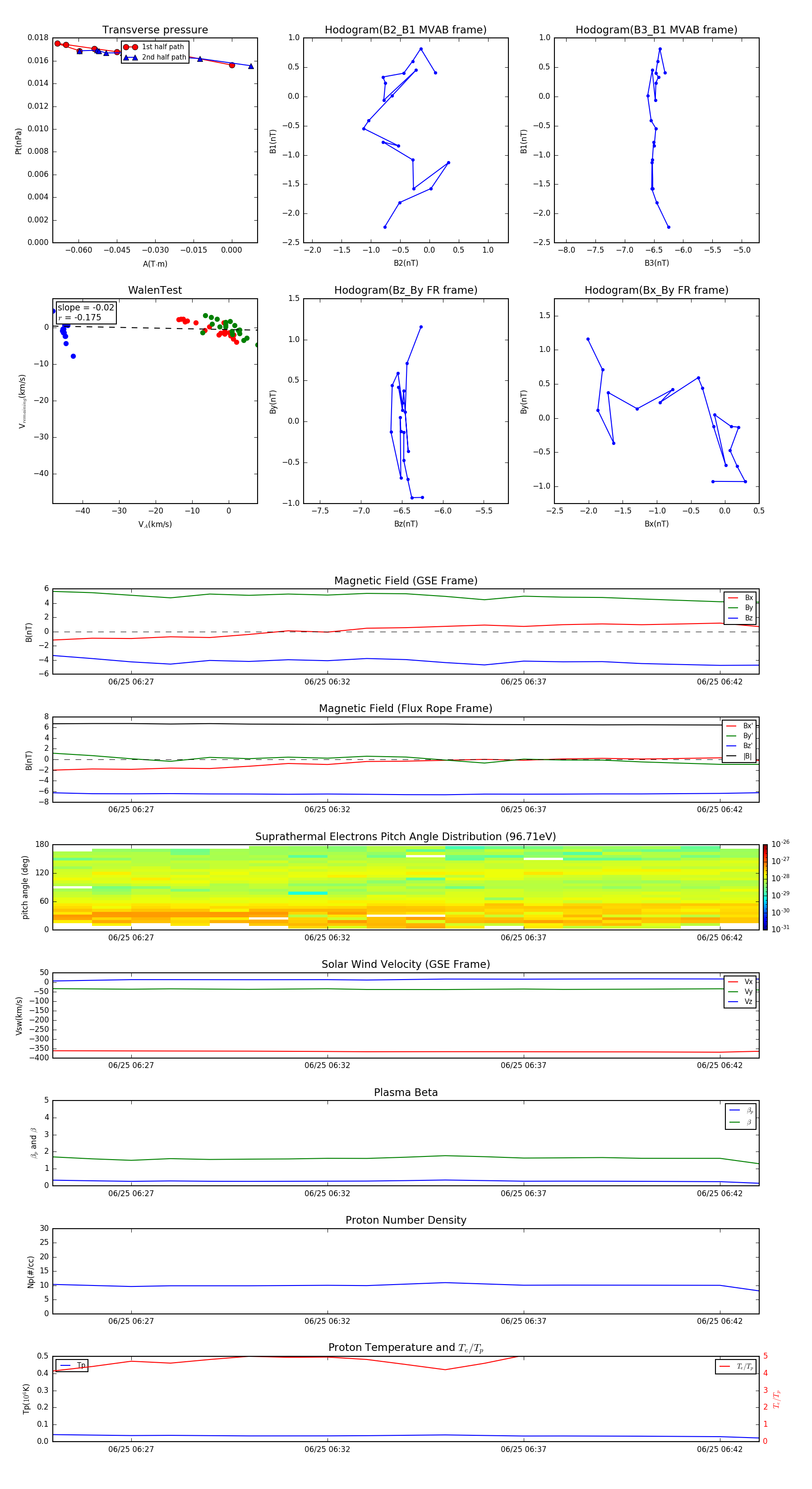Click the By' legend entry in Flux Rope plot
Image resolution: width=812 pixels, height=1489 pixels.
tap(740, 736)
